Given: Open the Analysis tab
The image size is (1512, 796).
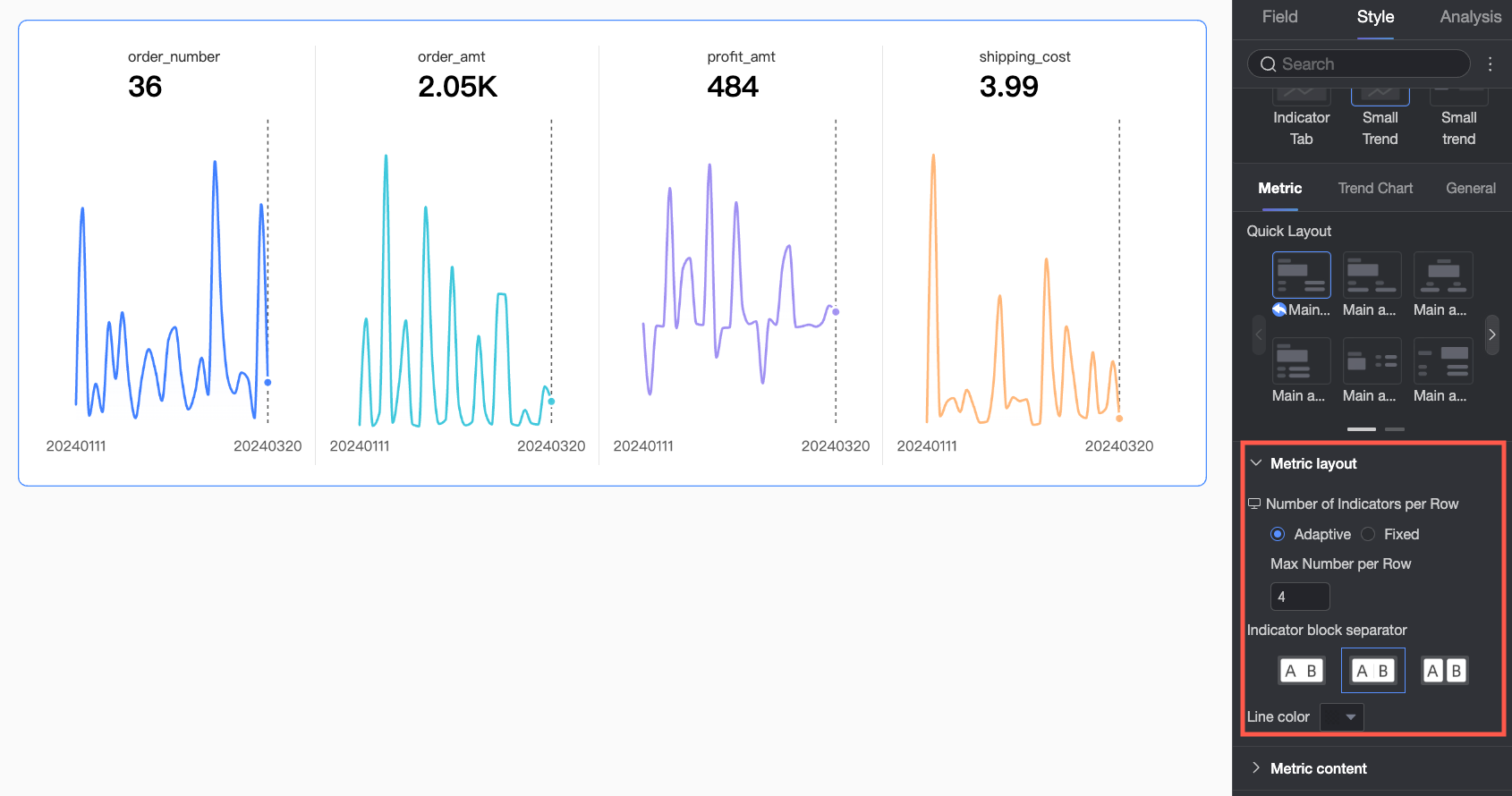Looking at the screenshot, I should coord(1470,17).
